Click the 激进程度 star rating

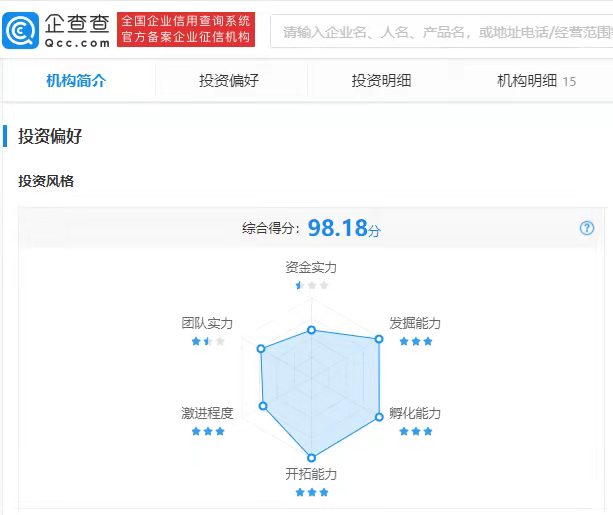point(208,431)
